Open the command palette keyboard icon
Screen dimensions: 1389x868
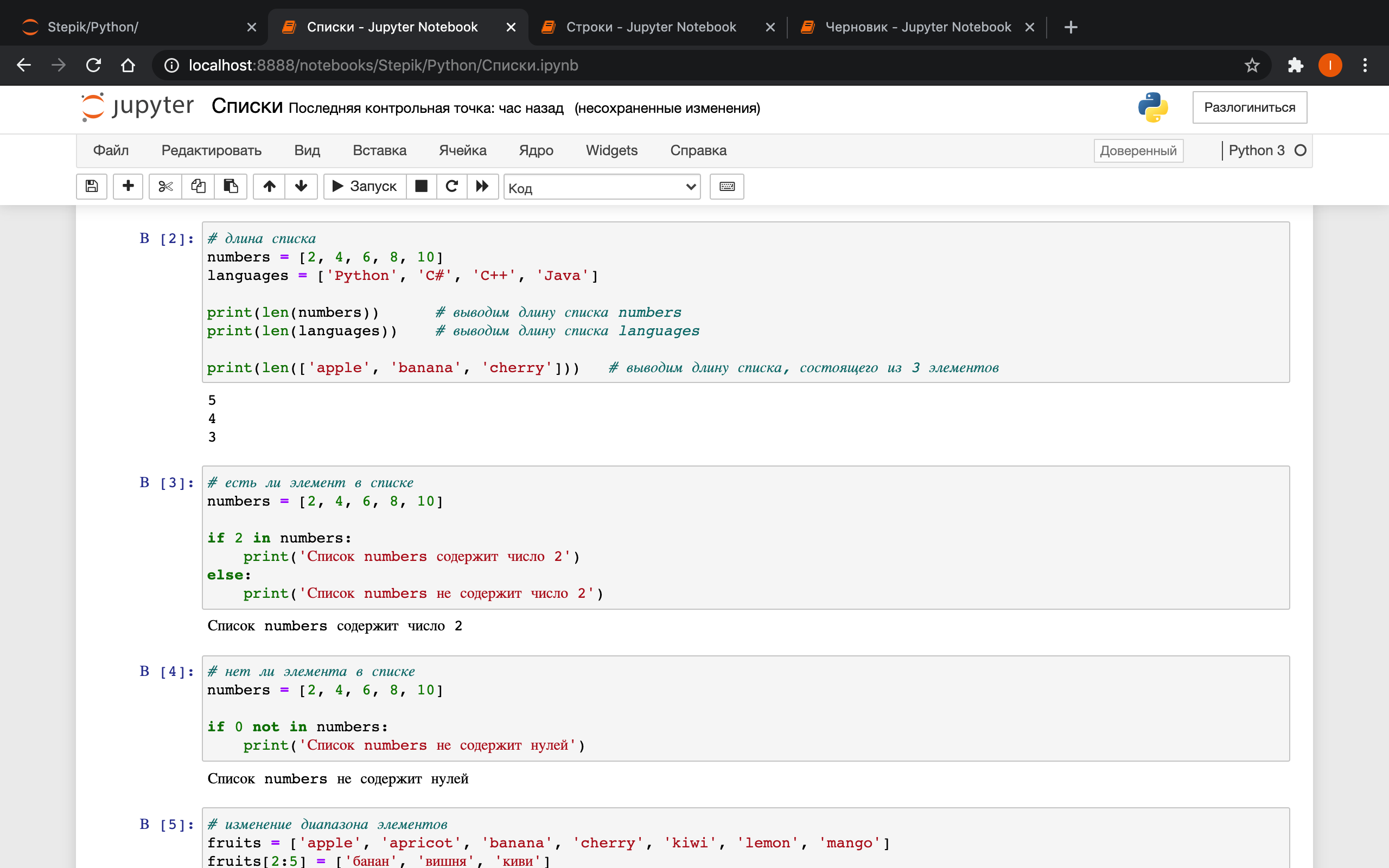pyautogui.click(x=727, y=186)
